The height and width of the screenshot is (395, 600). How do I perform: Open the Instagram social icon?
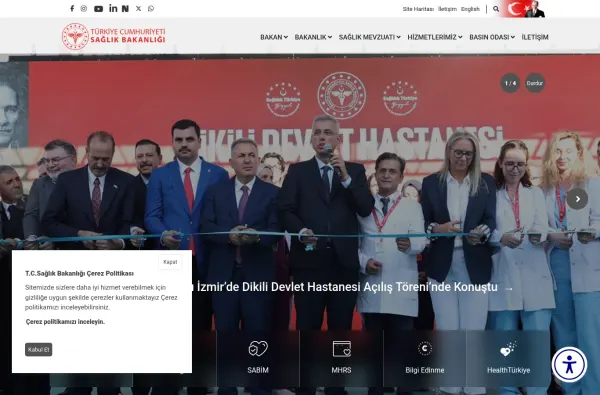click(x=84, y=8)
